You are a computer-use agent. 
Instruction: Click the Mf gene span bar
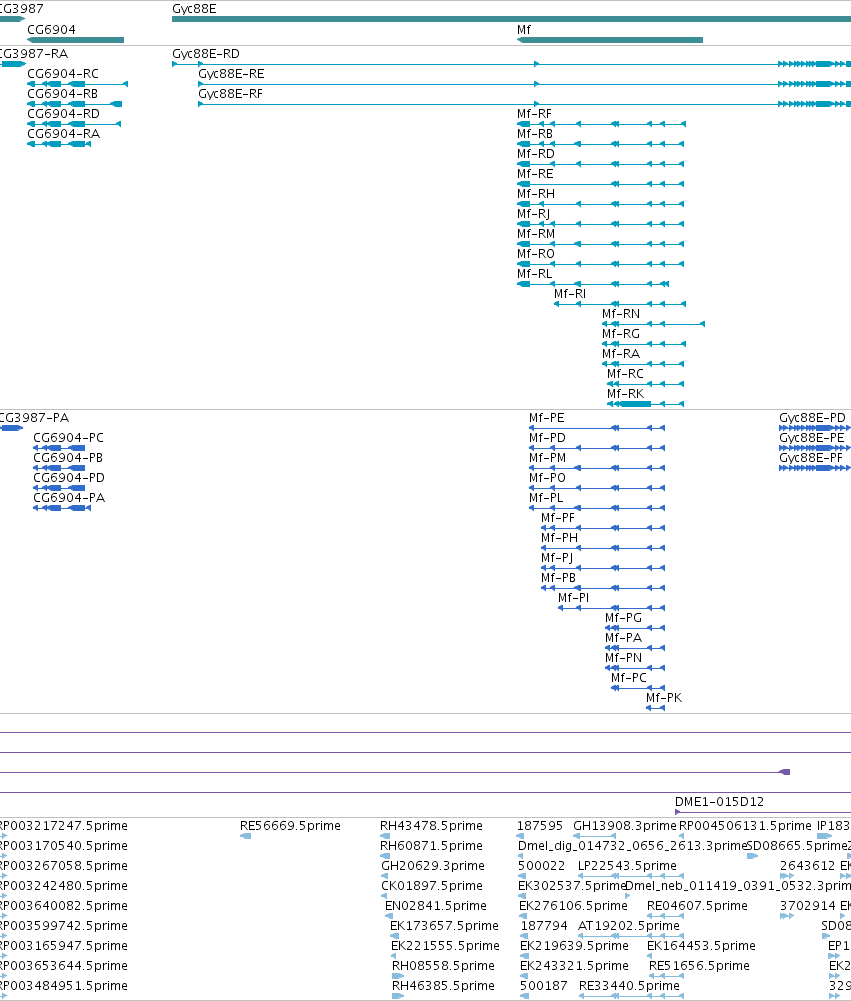pyautogui.click(x=610, y=40)
